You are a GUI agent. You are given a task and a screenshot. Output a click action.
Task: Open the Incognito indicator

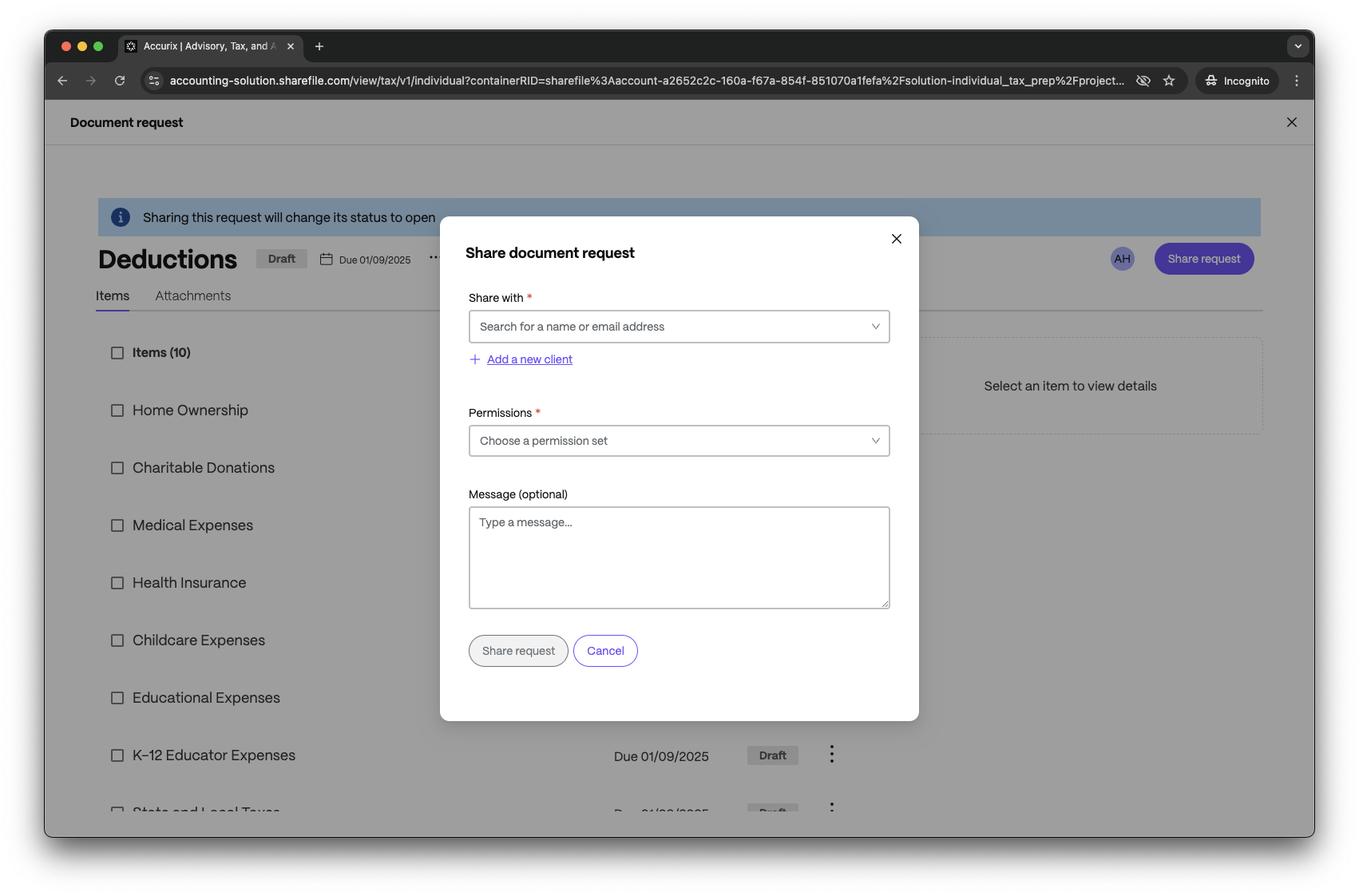pyautogui.click(x=1238, y=81)
